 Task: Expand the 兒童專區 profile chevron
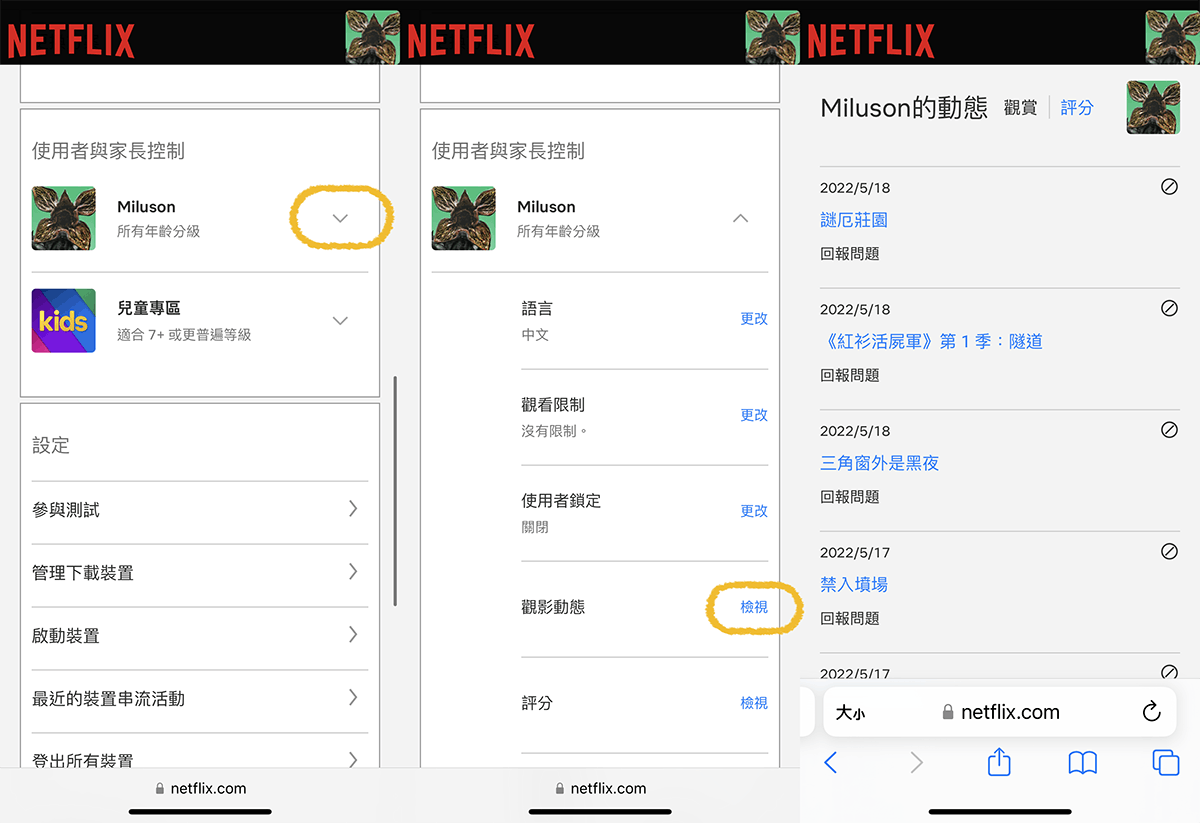pyautogui.click(x=340, y=320)
